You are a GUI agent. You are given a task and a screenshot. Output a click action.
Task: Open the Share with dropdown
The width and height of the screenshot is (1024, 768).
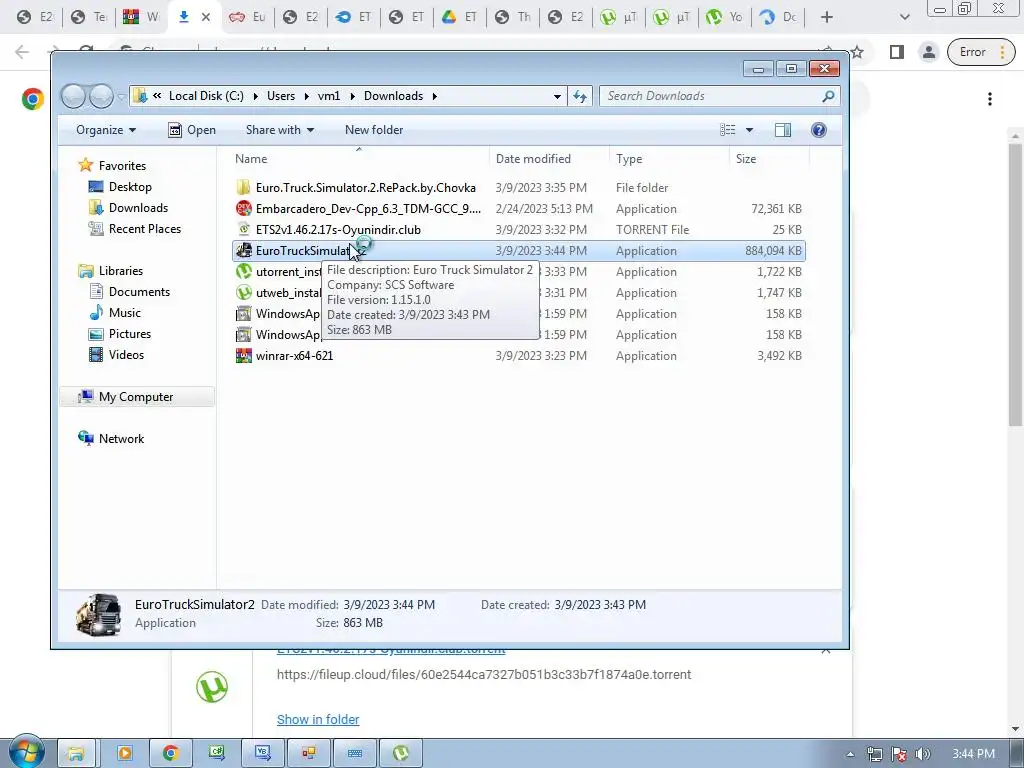point(280,130)
